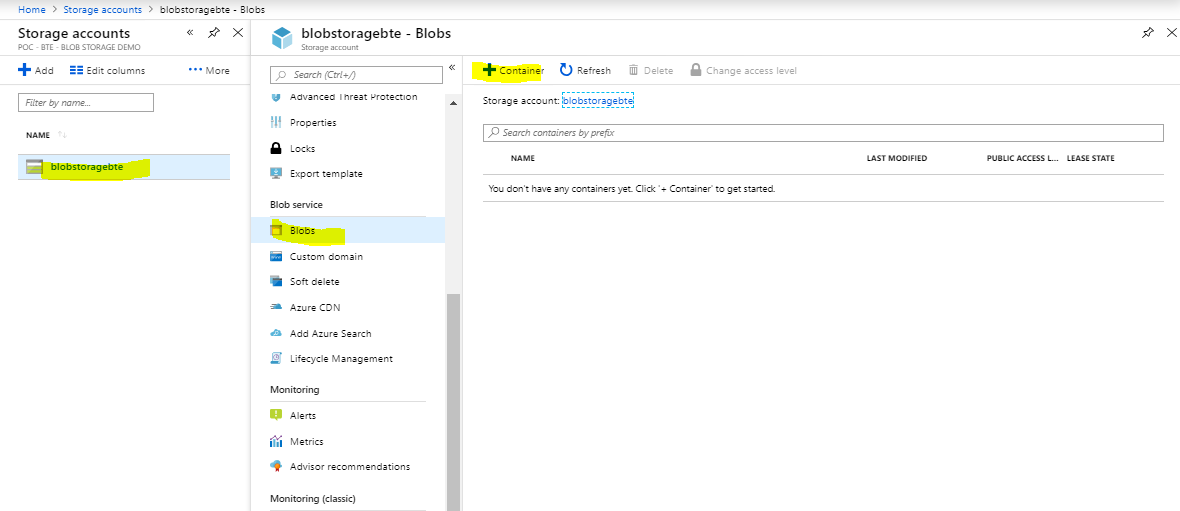
Task: Pin the Storage accounts panel
Action: pos(214,32)
